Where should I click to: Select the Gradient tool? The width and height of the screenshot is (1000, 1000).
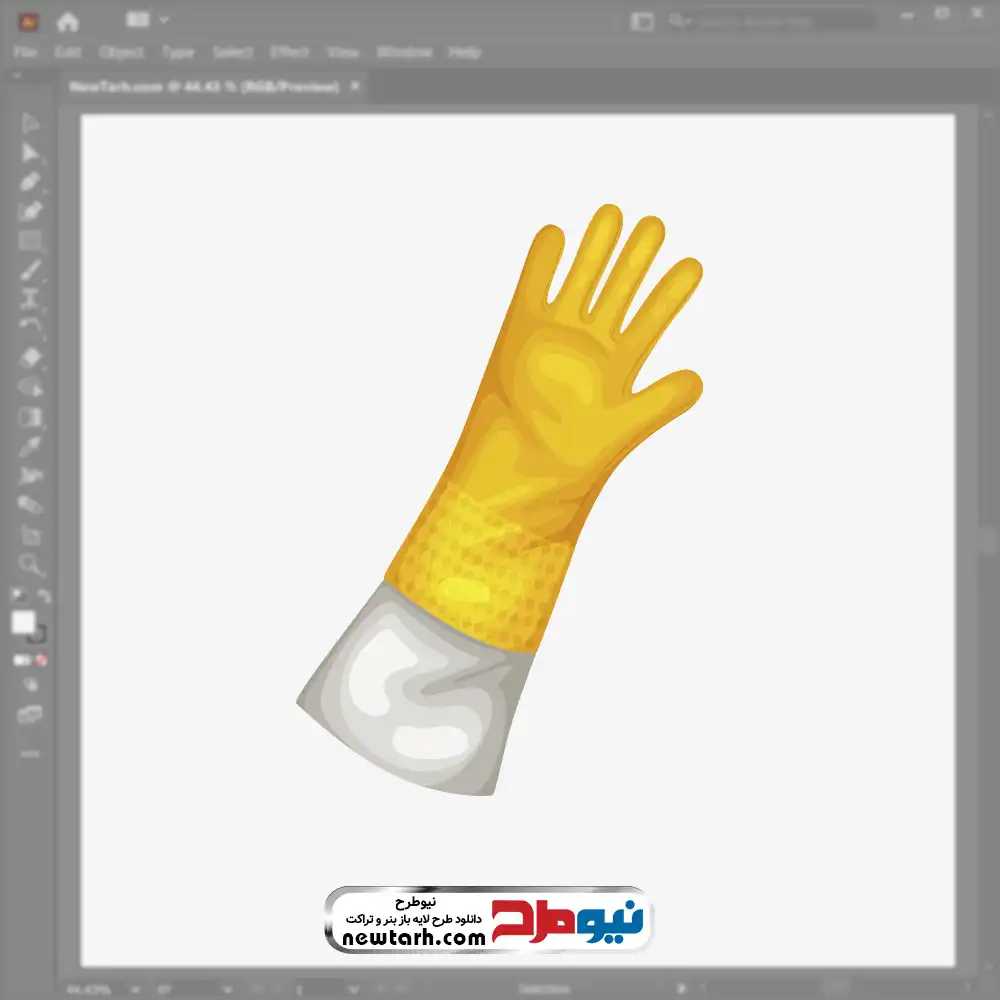tap(30, 417)
